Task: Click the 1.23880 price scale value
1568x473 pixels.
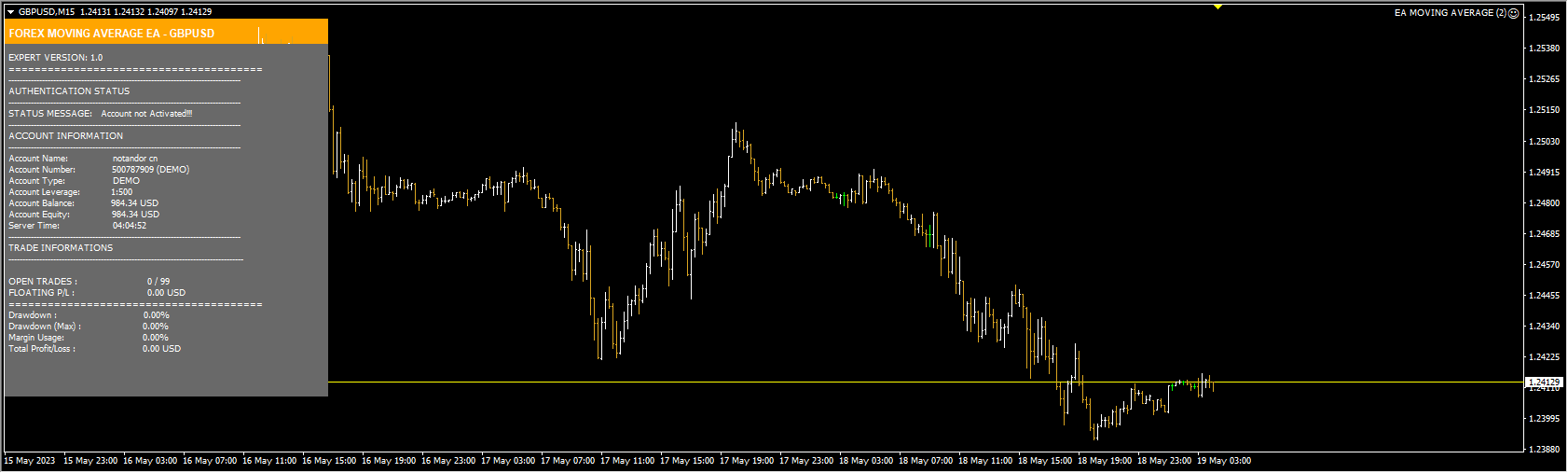Action: pos(1545,450)
